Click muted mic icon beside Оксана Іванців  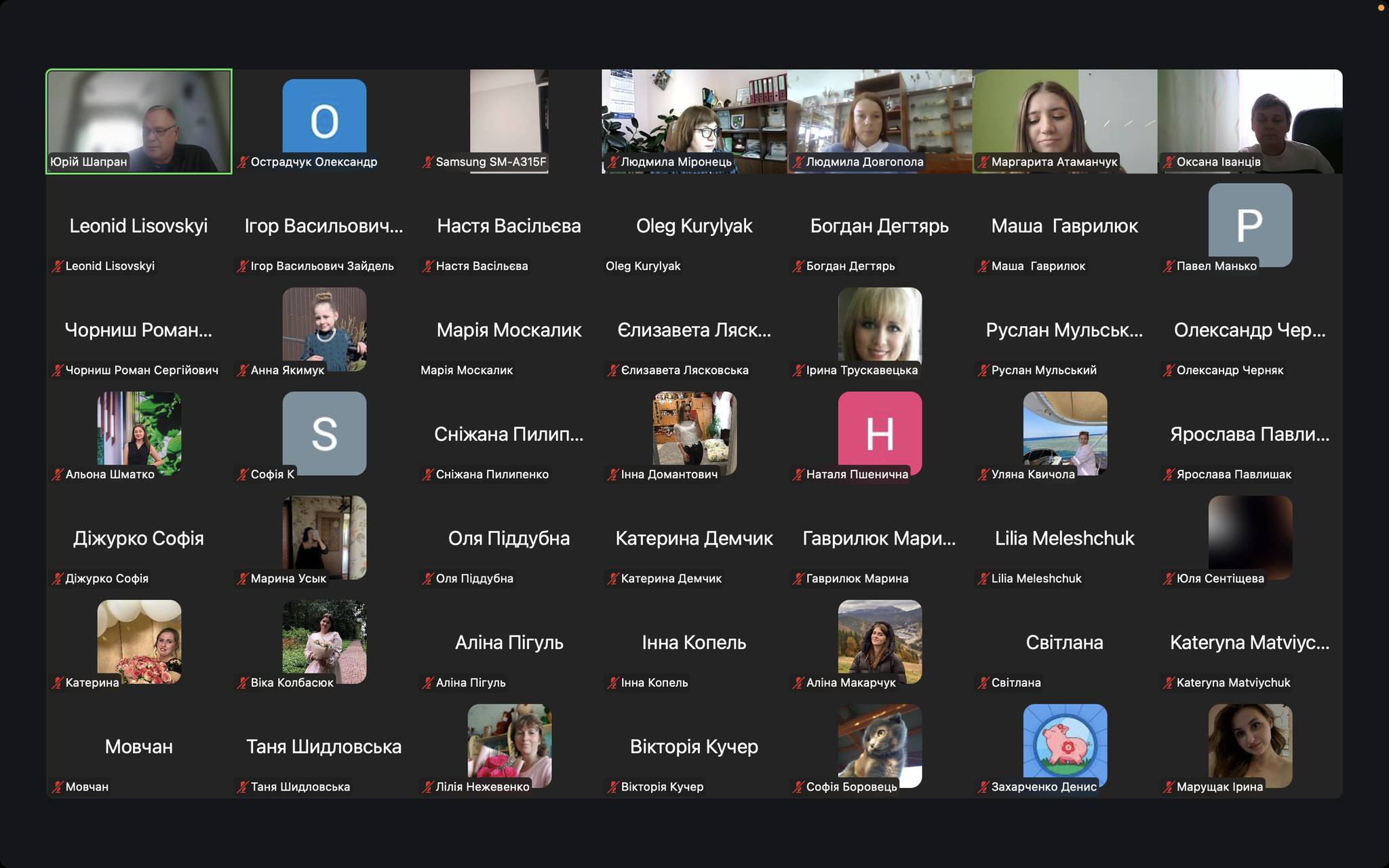click(x=1169, y=162)
